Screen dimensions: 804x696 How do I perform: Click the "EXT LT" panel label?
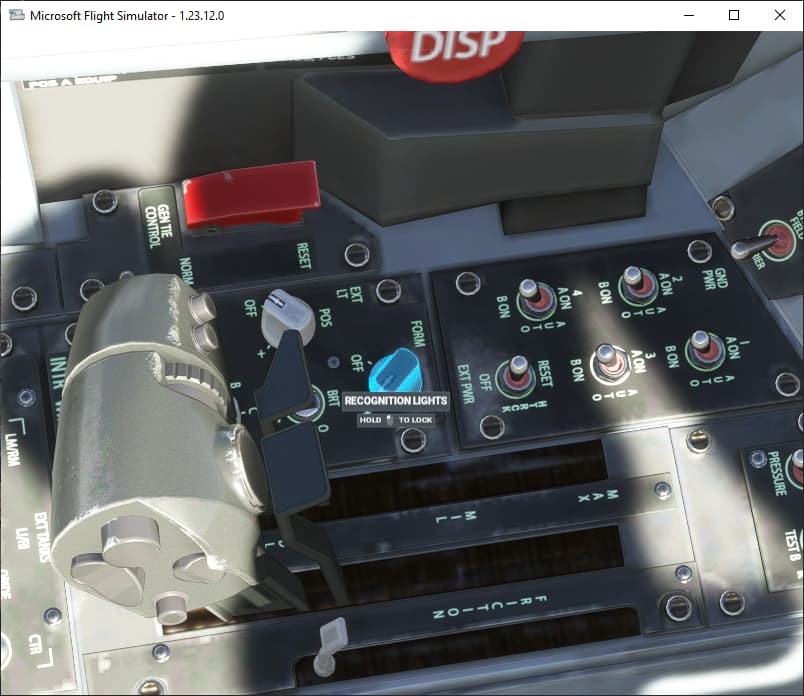click(350, 294)
